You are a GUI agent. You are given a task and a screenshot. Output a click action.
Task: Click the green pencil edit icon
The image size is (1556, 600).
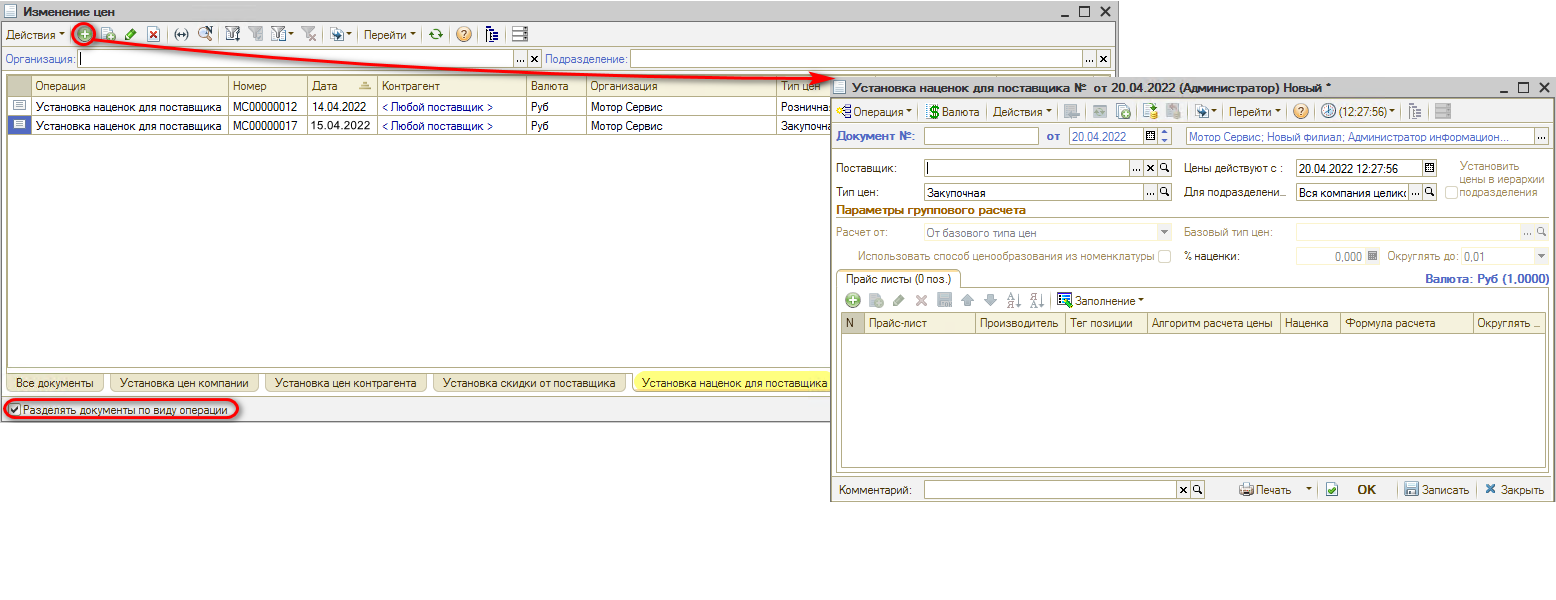(x=130, y=34)
